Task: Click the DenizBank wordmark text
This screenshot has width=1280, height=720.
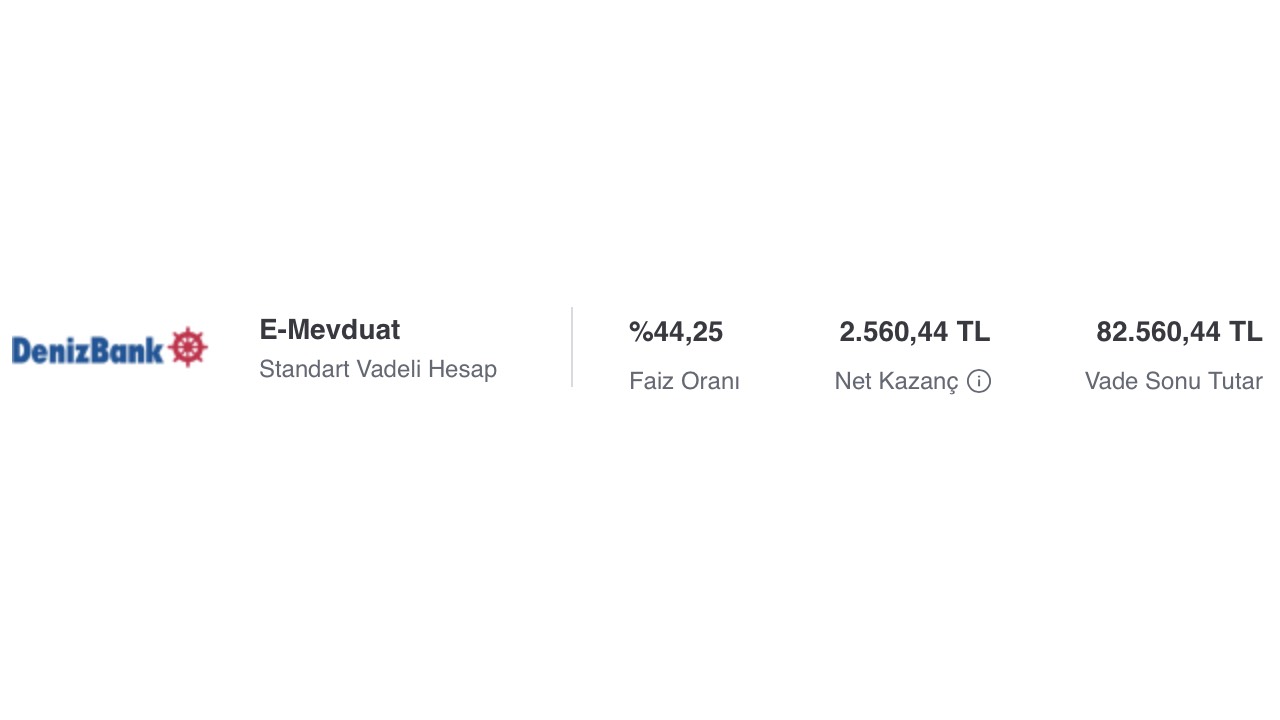Action: [87, 349]
